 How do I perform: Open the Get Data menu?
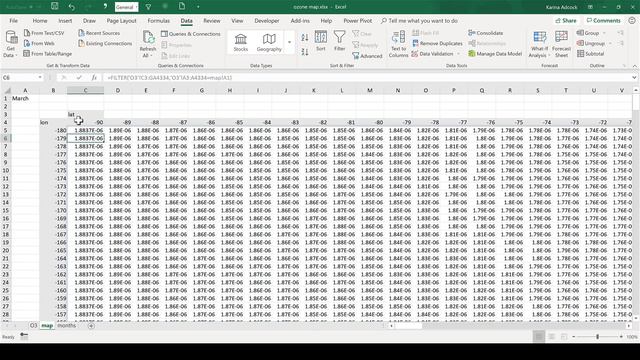point(11,44)
